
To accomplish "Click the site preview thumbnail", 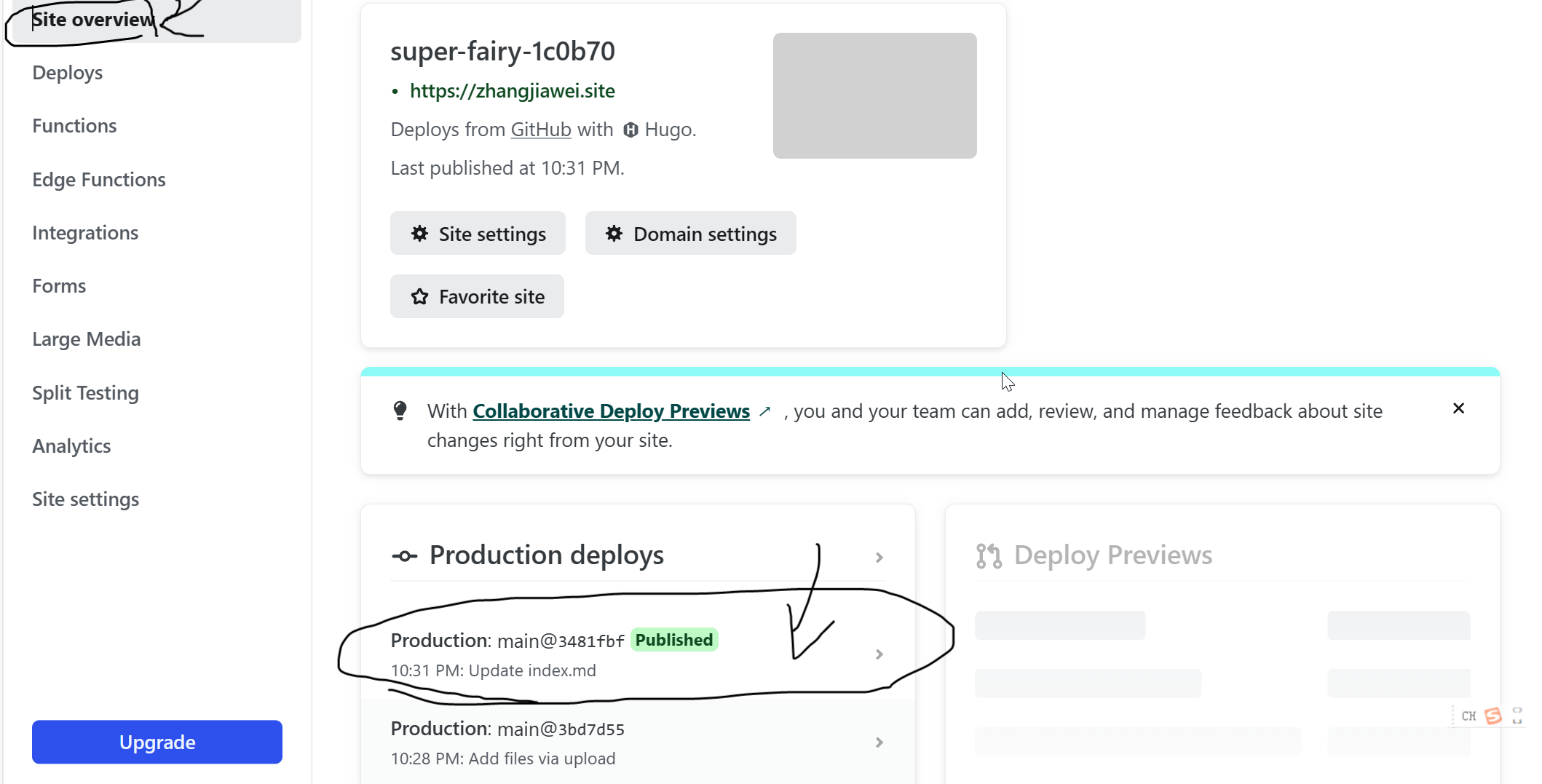I will tap(875, 95).
